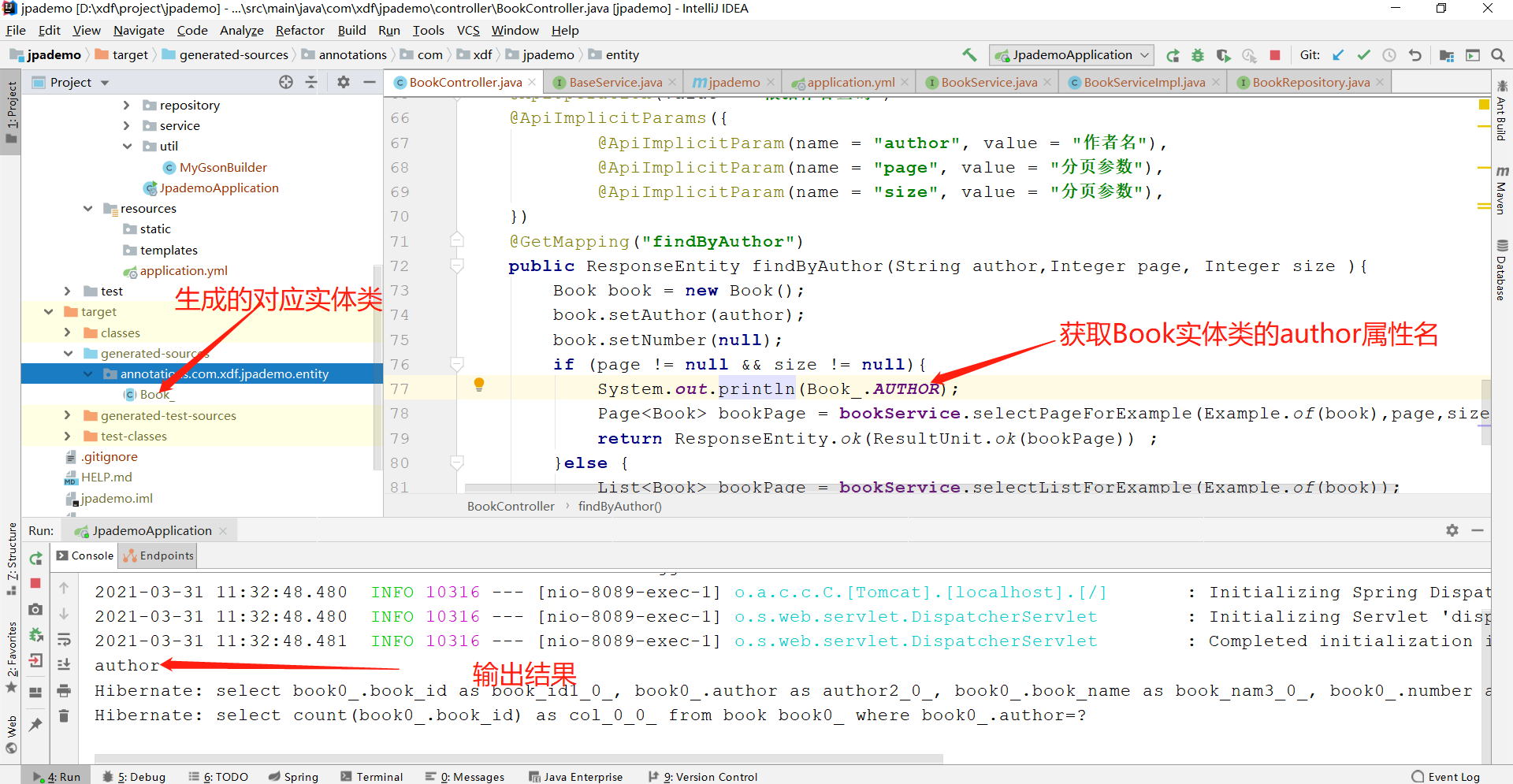Collapse the util folder
The image size is (1513, 784).
point(126,146)
